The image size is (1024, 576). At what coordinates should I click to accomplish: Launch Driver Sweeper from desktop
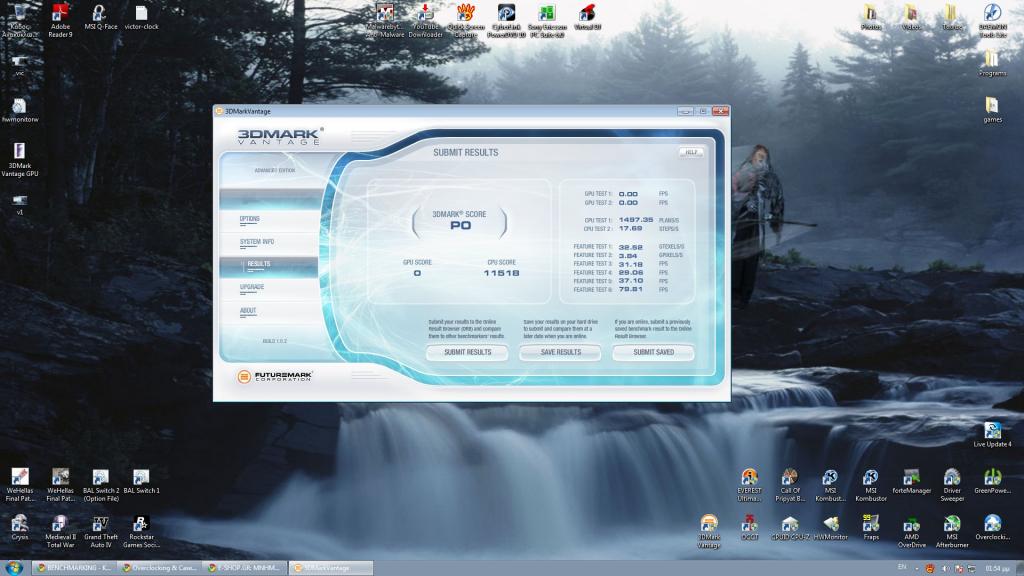click(952, 485)
